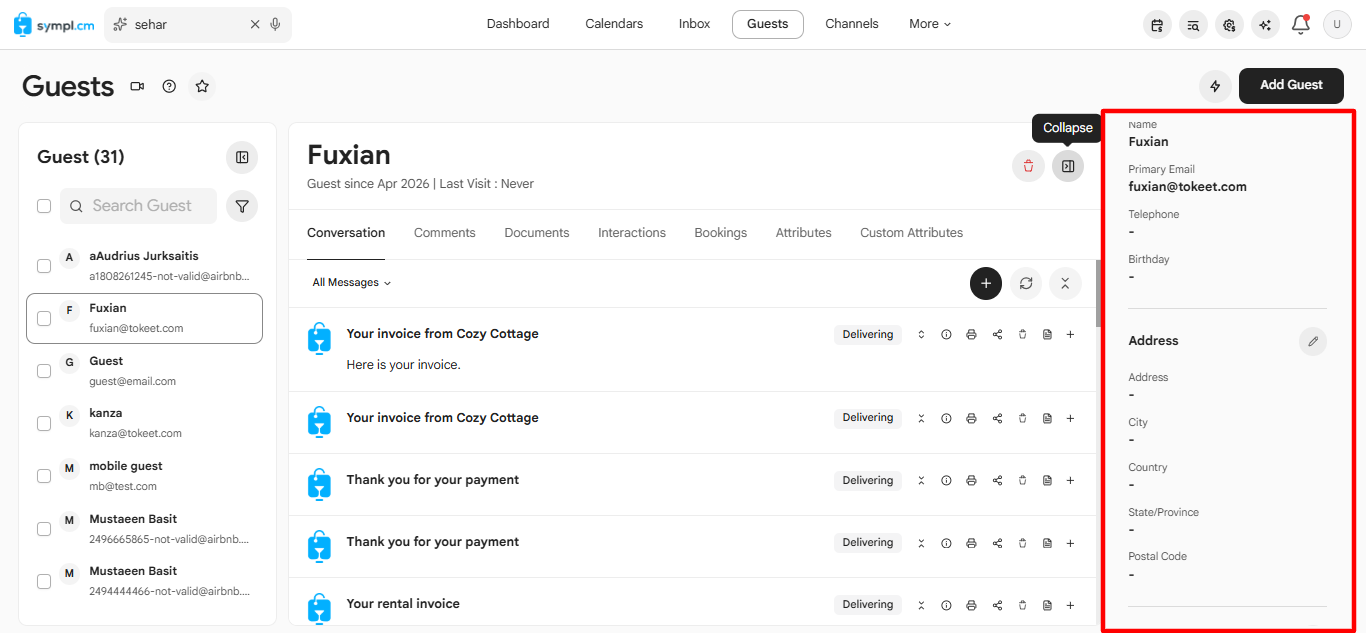Switch to the Documents tab
1366x633 pixels.
pyautogui.click(x=537, y=233)
